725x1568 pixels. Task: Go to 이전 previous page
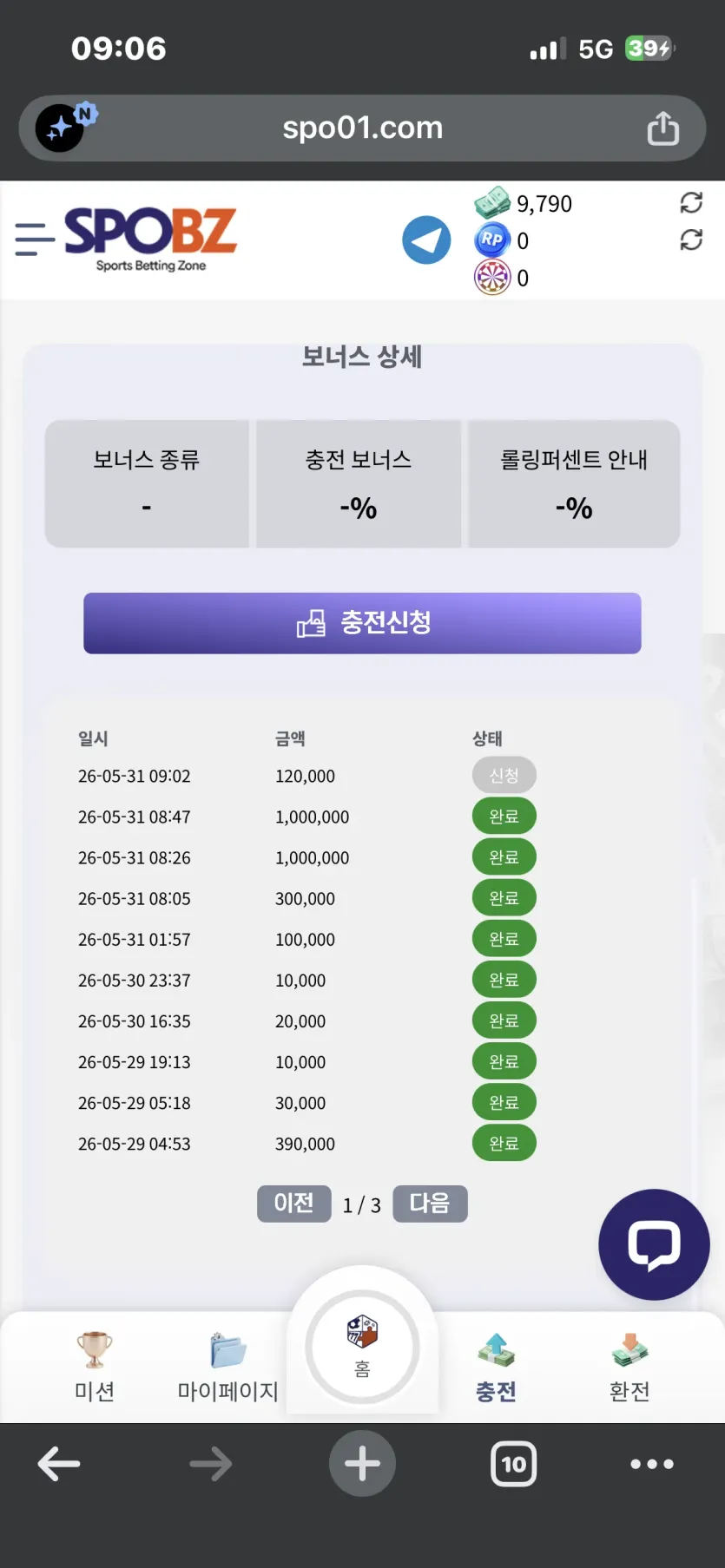(x=293, y=1204)
